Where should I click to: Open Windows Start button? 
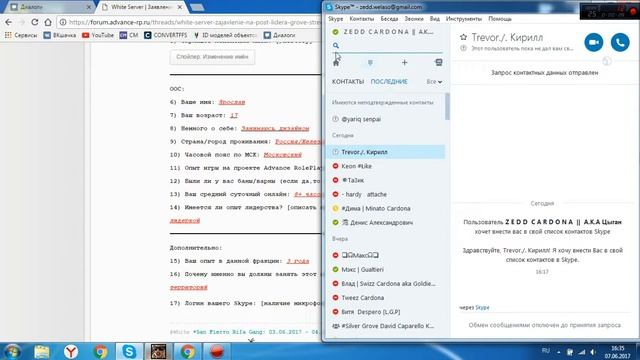click(x=12, y=351)
